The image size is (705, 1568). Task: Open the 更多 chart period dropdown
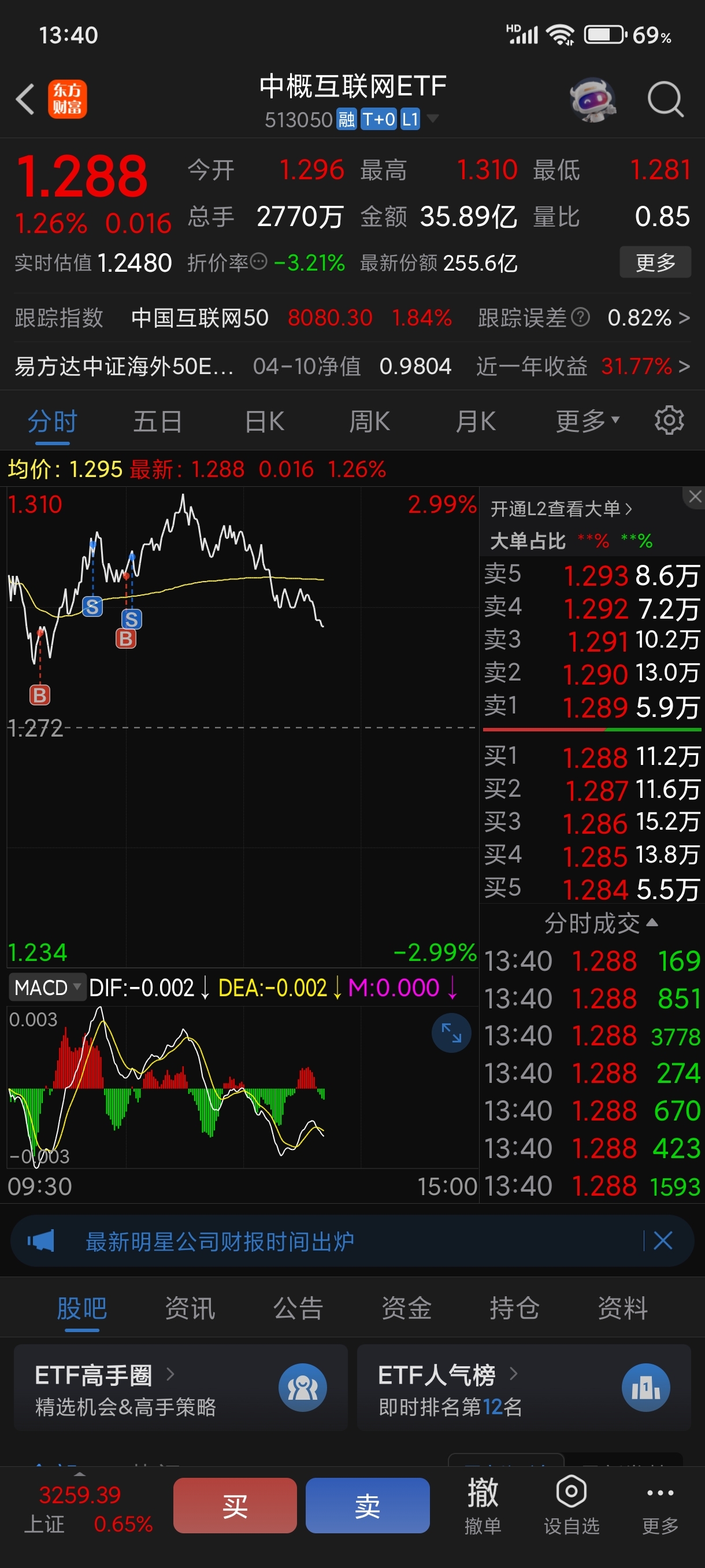point(588,421)
